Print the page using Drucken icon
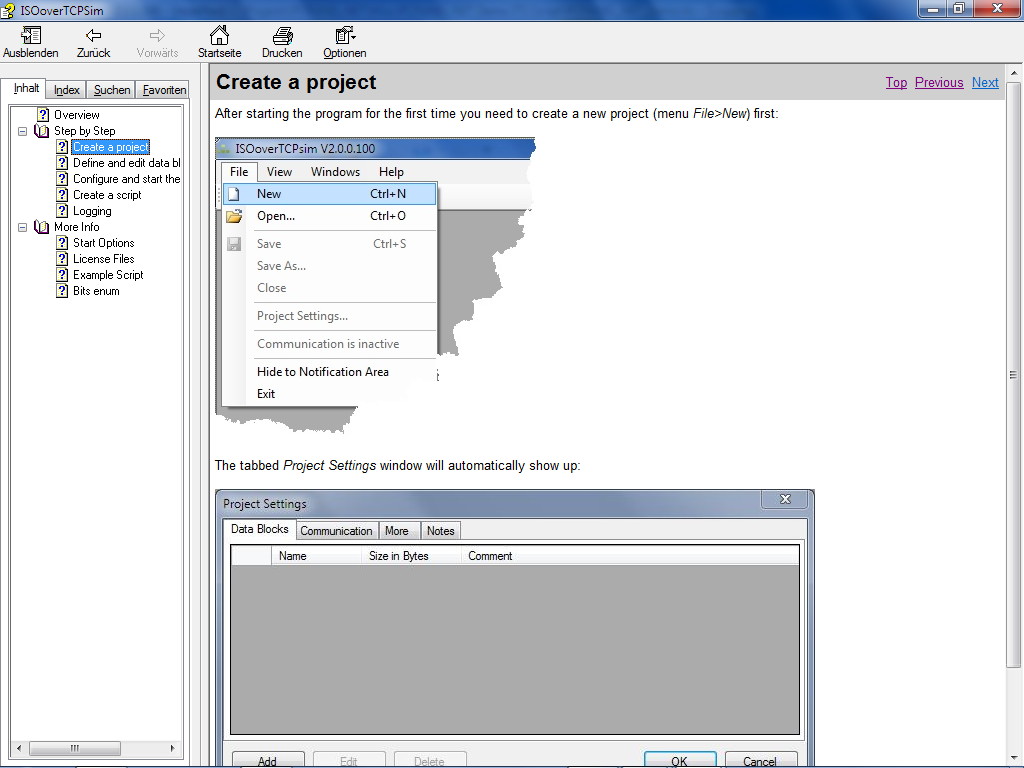 coord(282,36)
